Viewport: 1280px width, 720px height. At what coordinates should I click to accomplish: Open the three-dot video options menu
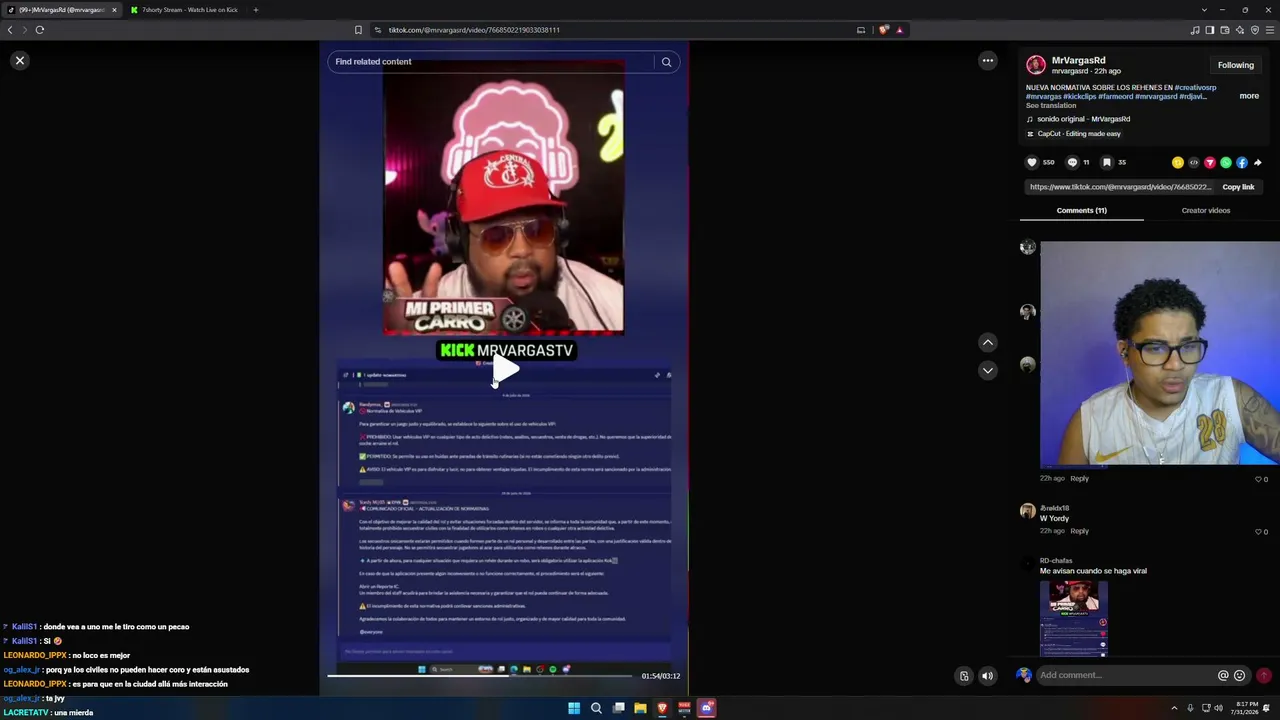[x=988, y=61]
